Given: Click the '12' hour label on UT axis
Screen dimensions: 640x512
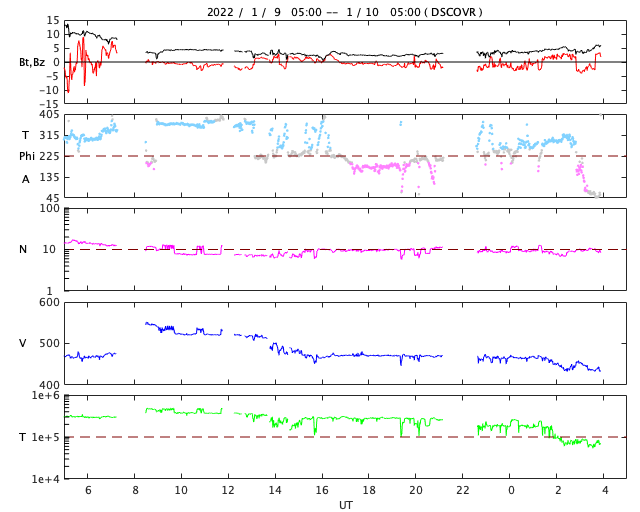Looking at the screenshot, I should point(228,490).
